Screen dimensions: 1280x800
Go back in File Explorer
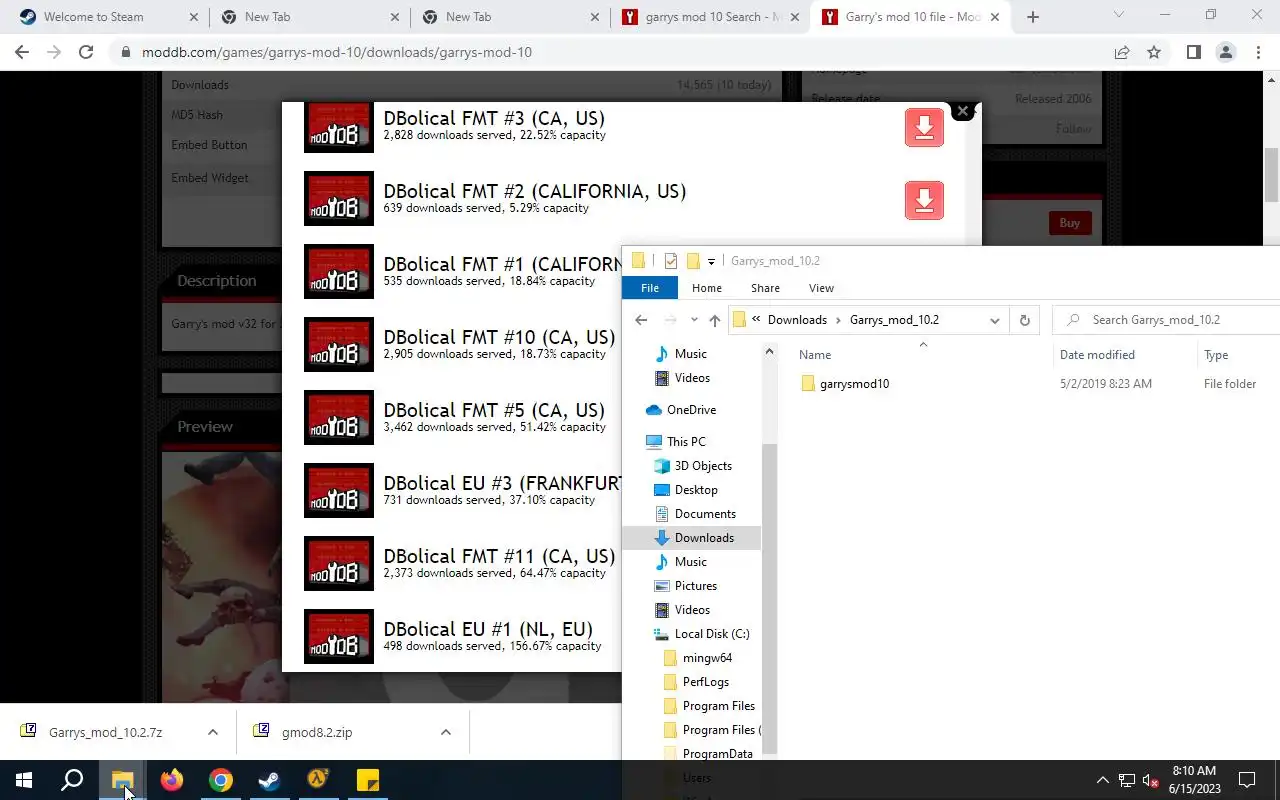(641, 320)
